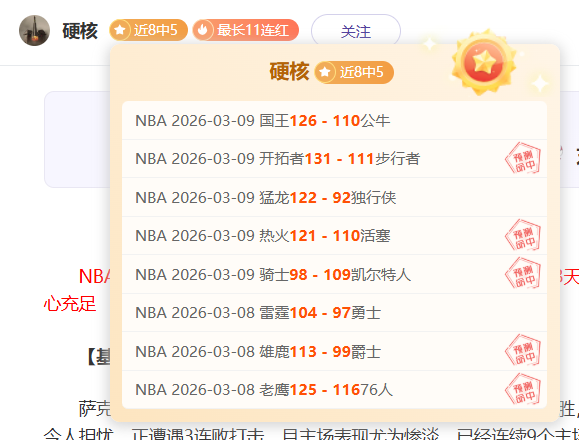Viewport: 579px width, 440px height.
Task: Select row 国王126 - 110公牛
Action: tap(335, 121)
